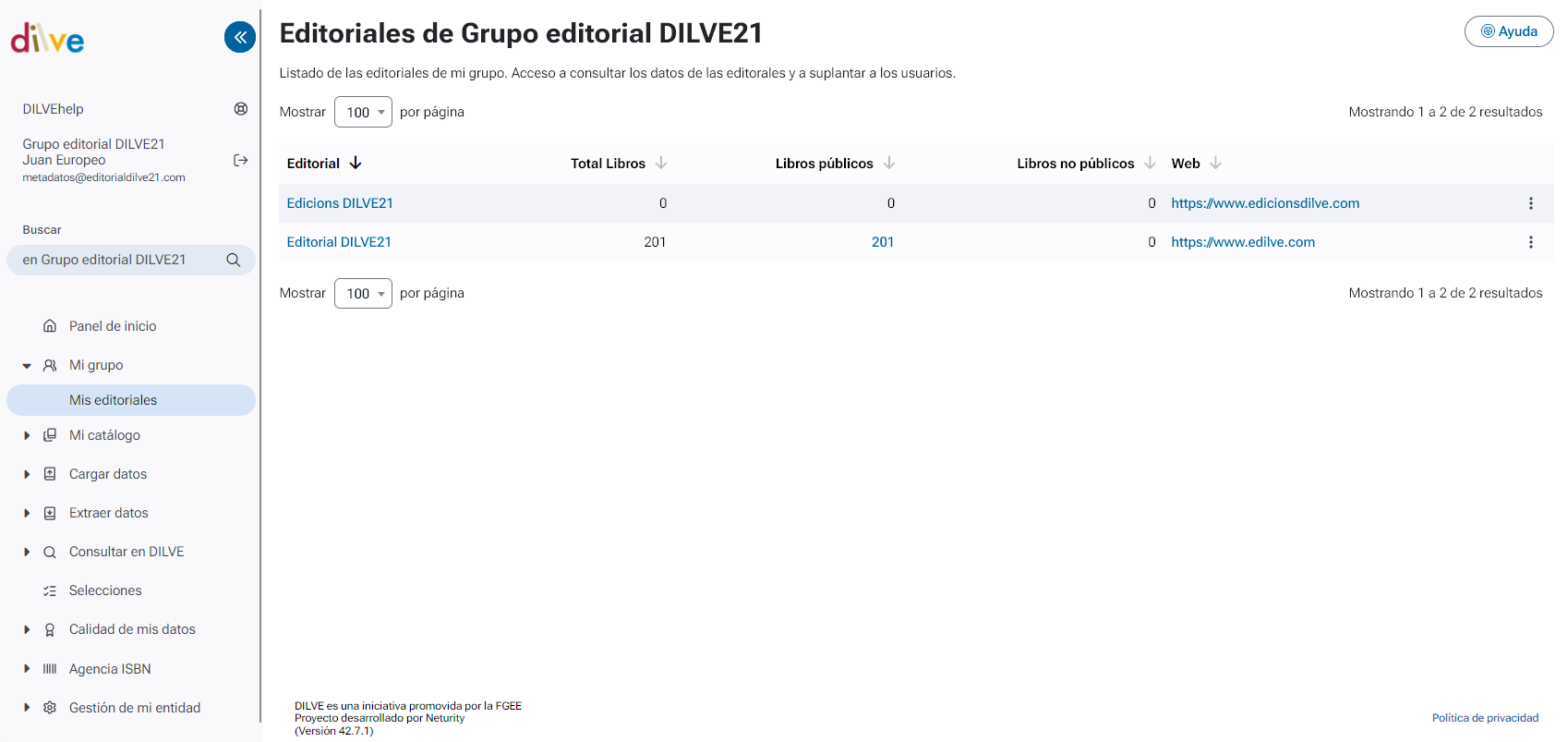Visit https://www.edicionsdilve.com link
This screenshot has height=742, width=1568.
[1265, 203]
